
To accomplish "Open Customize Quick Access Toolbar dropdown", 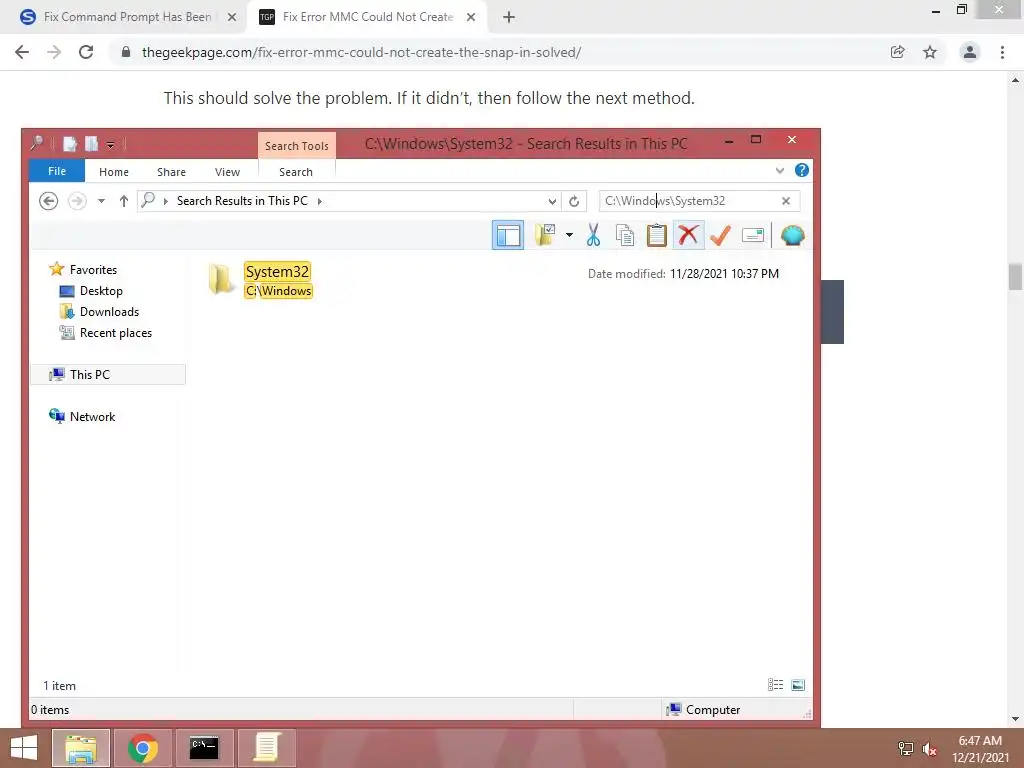I will pos(110,145).
